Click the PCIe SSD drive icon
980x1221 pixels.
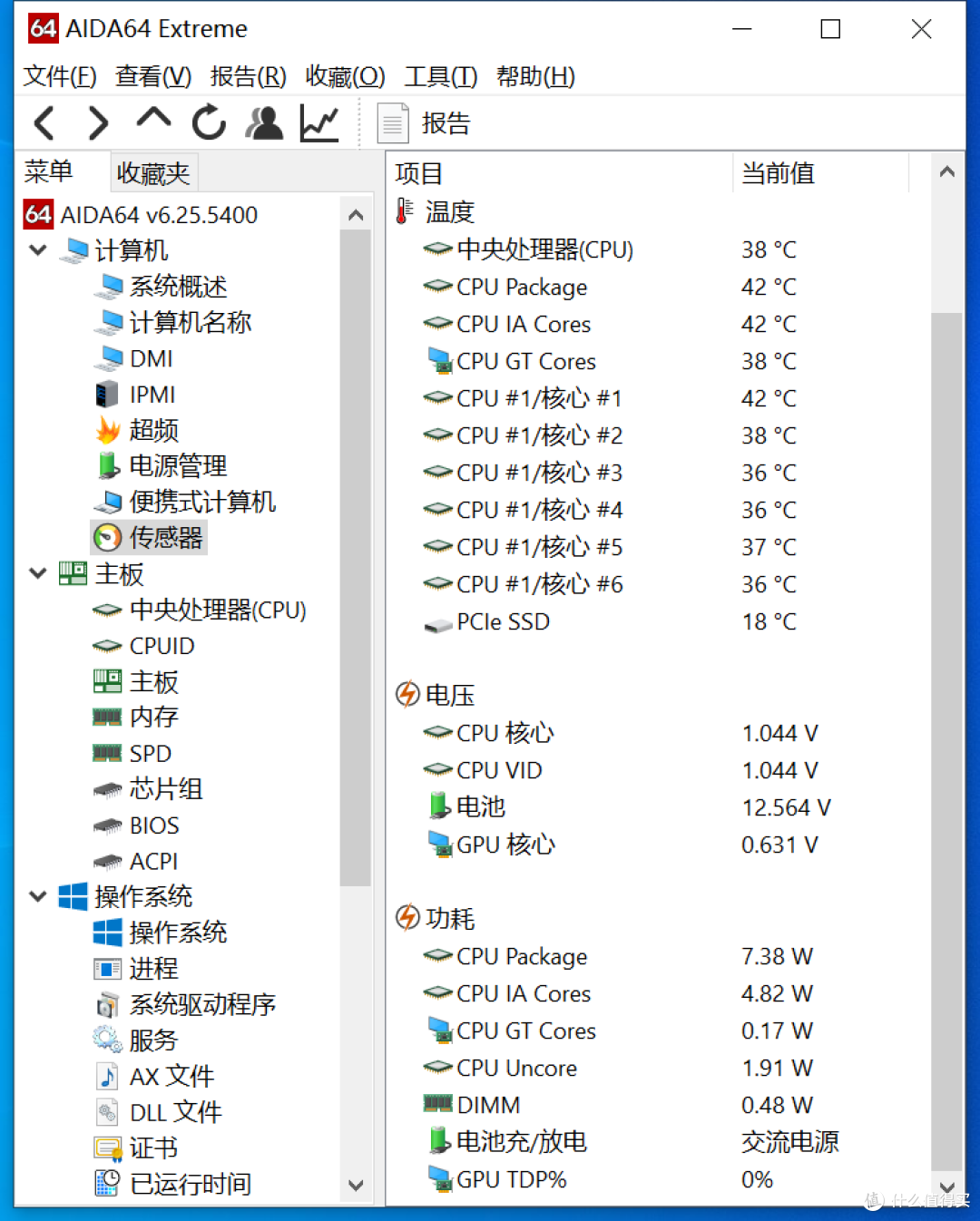pos(438,625)
